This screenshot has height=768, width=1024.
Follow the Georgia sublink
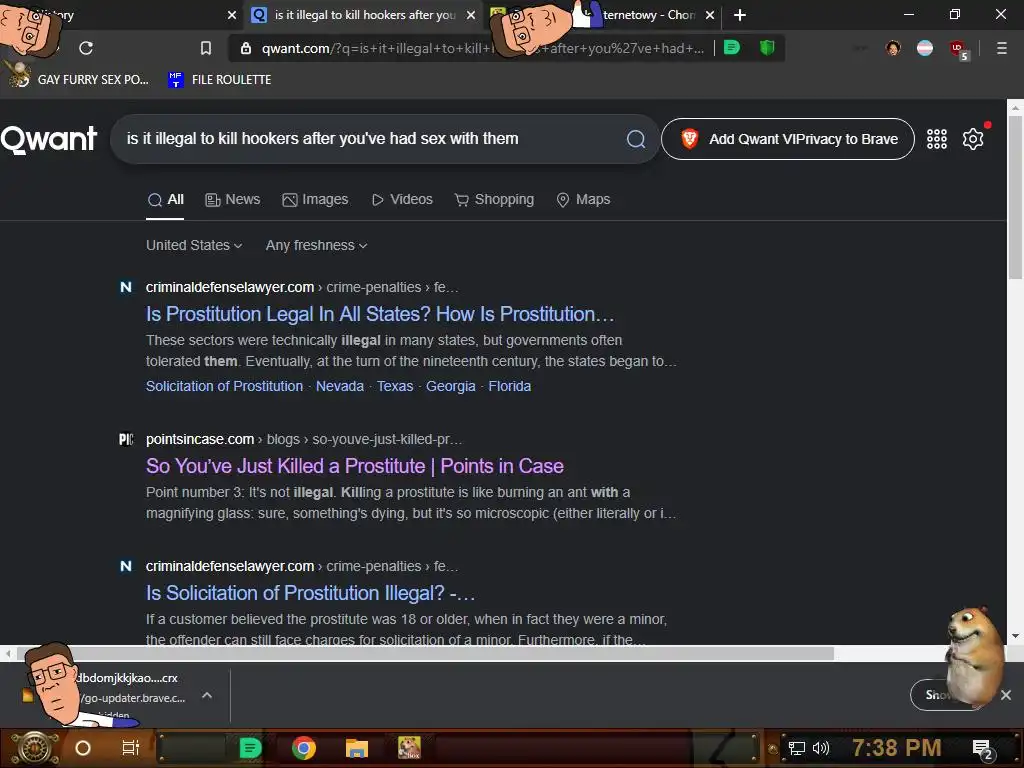[451, 386]
